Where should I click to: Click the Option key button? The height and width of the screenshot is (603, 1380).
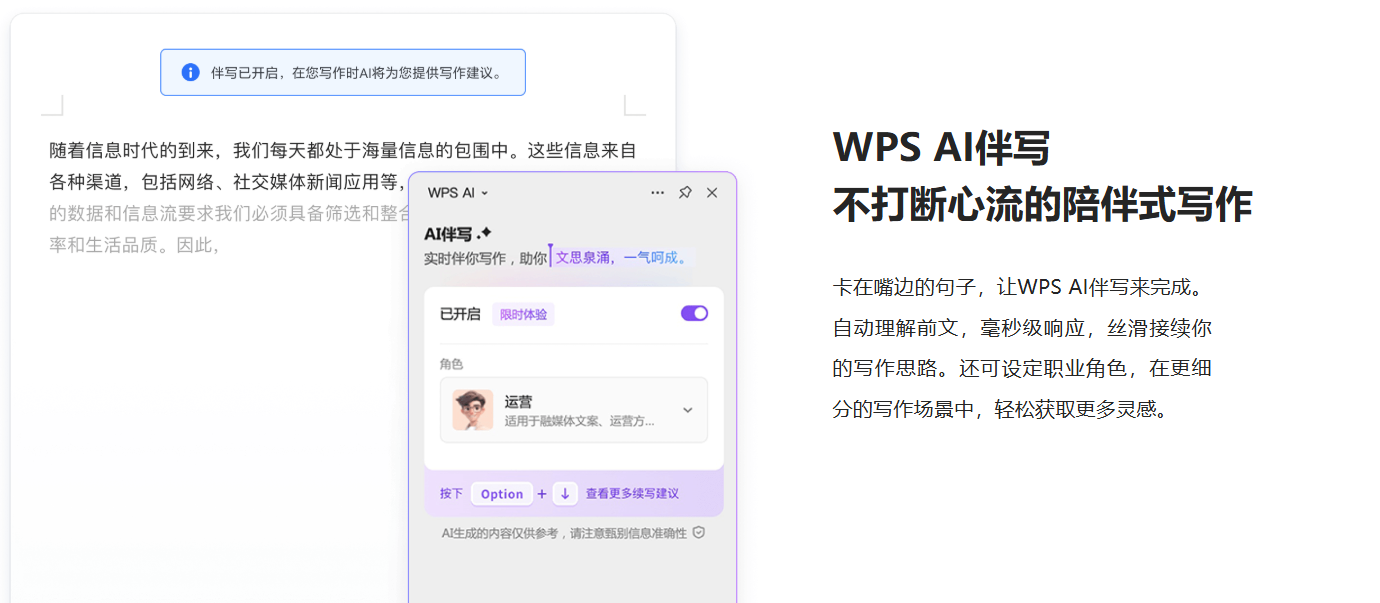(502, 494)
